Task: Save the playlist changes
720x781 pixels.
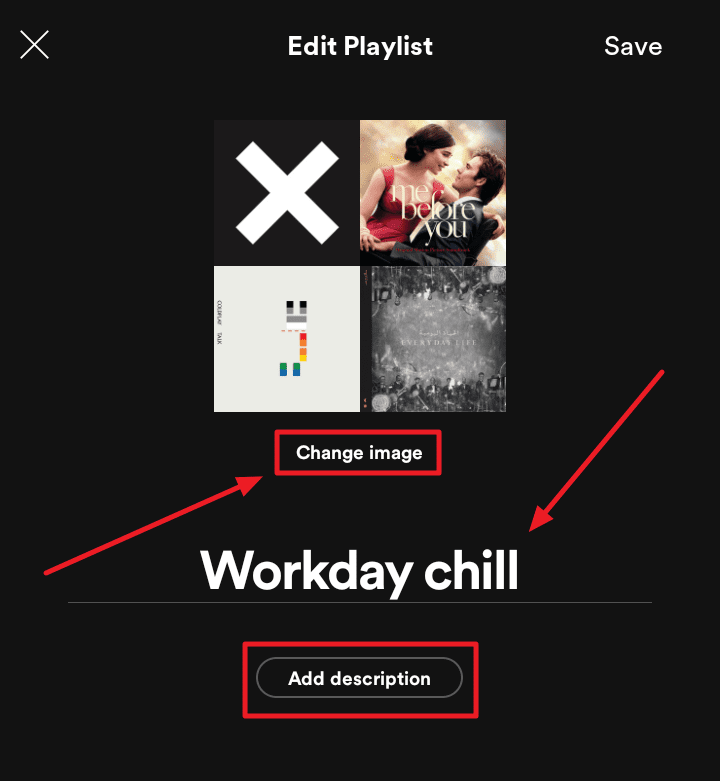Action: pos(633,46)
